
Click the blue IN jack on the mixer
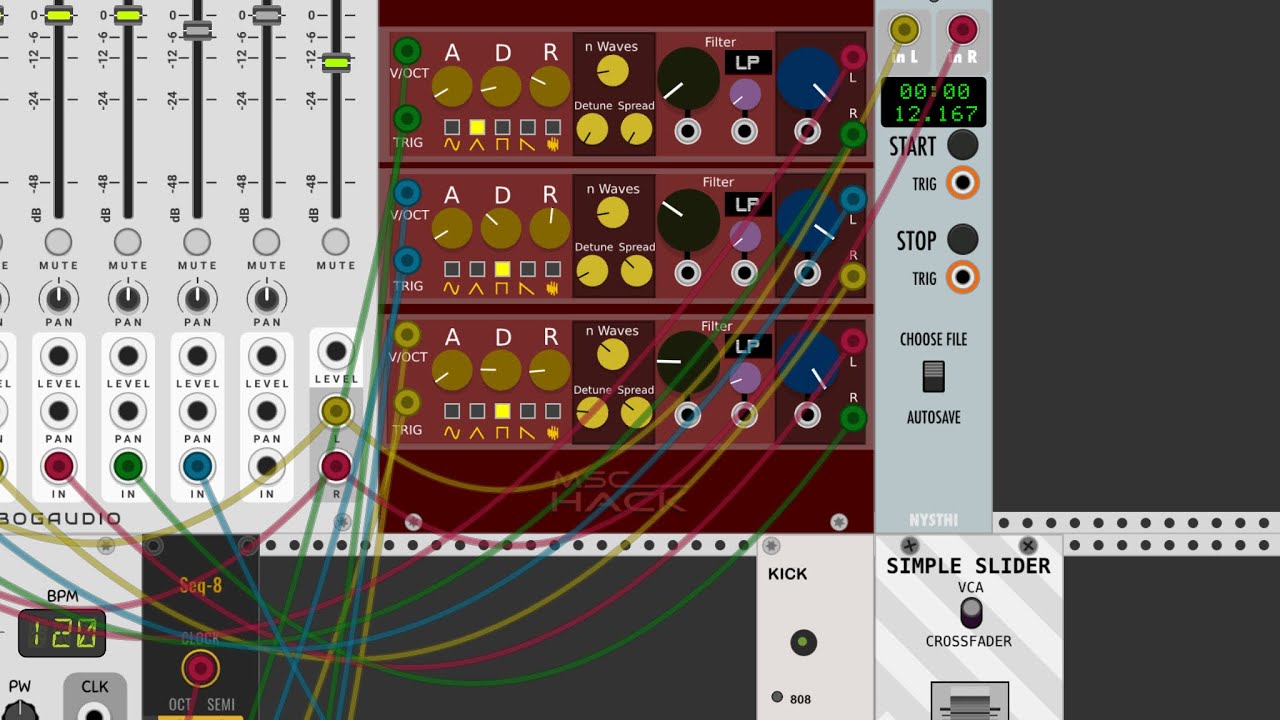(197, 466)
